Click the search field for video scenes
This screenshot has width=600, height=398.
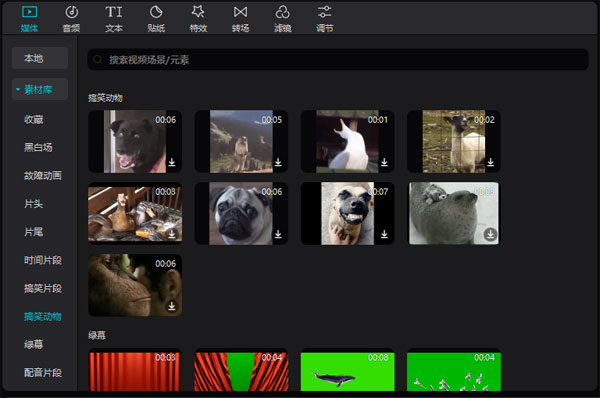338,60
